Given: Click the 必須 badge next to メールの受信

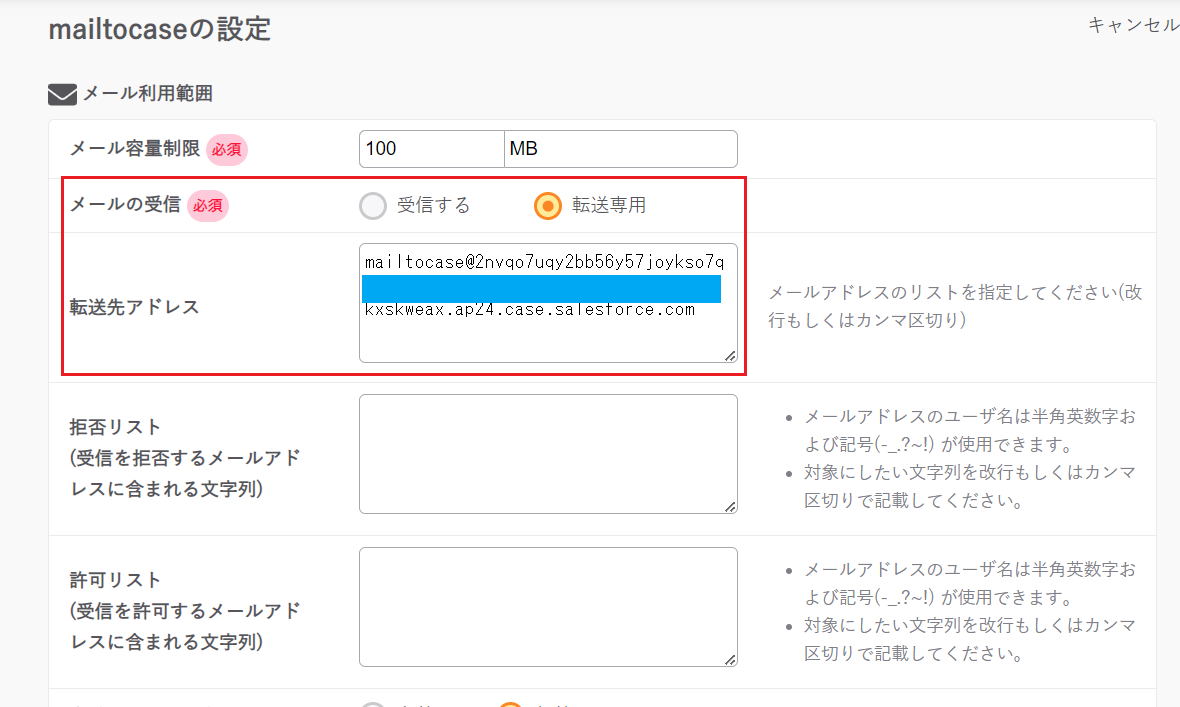Looking at the screenshot, I should click(x=207, y=205).
